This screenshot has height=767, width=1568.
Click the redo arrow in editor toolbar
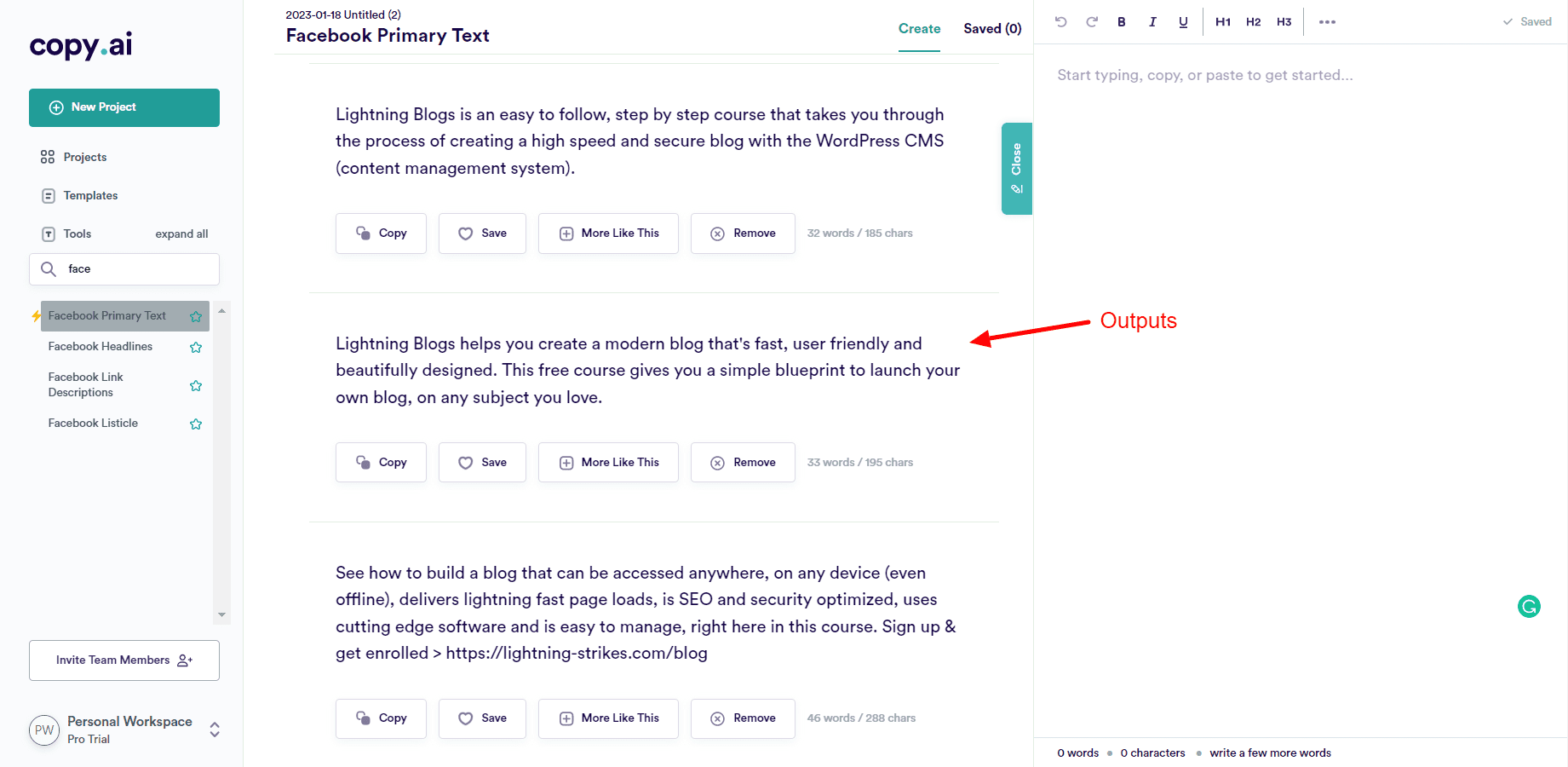click(x=1092, y=22)
